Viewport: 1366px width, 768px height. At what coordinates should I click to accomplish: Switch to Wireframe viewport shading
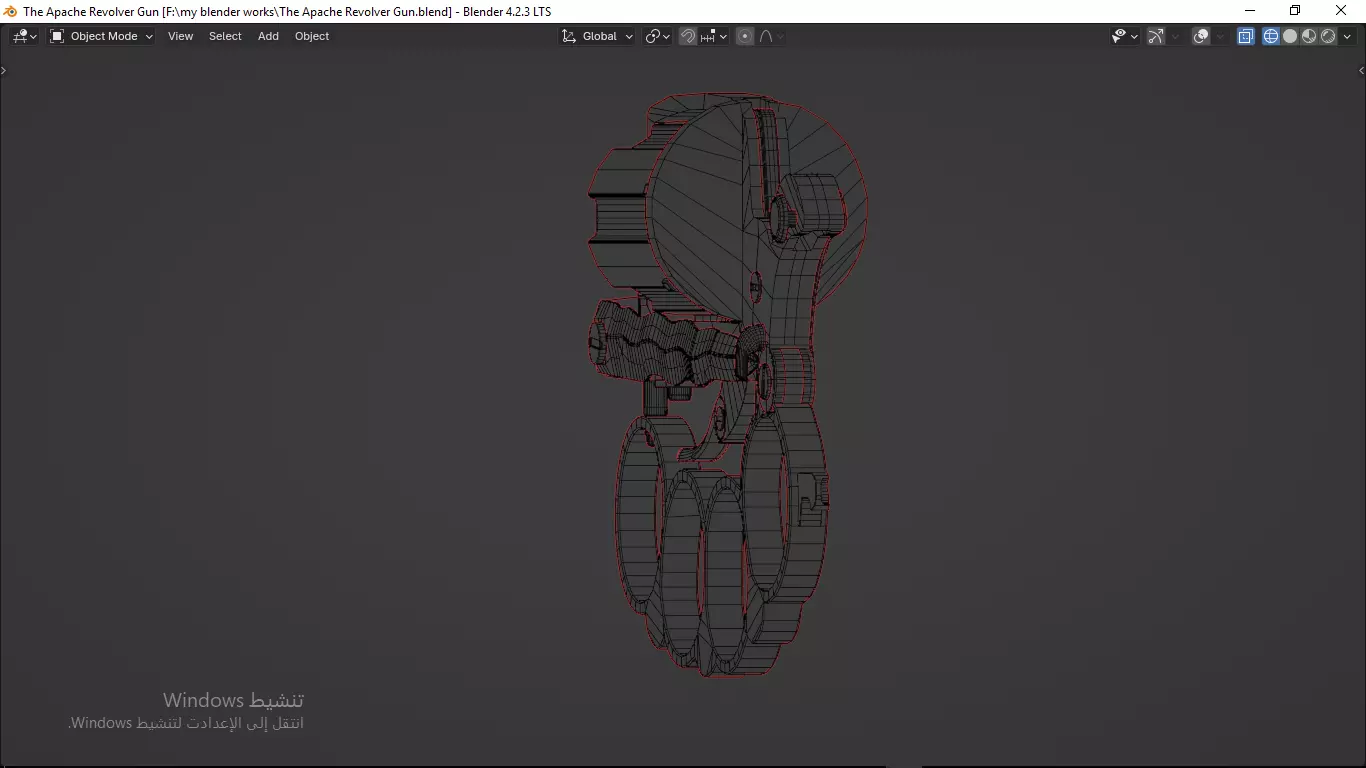coord(1271,36)
